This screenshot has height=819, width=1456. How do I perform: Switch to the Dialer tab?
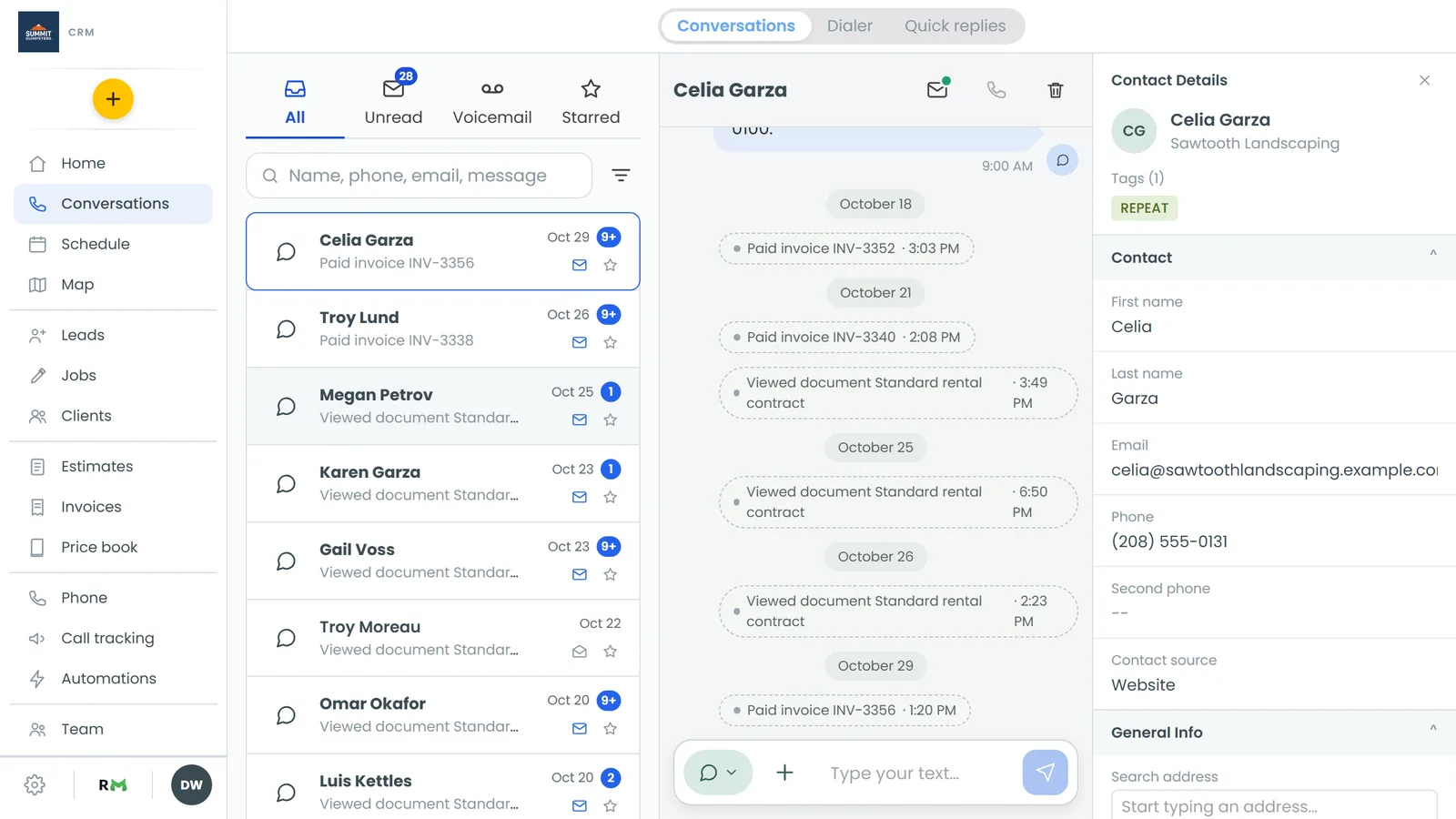[x=850, y=25]
